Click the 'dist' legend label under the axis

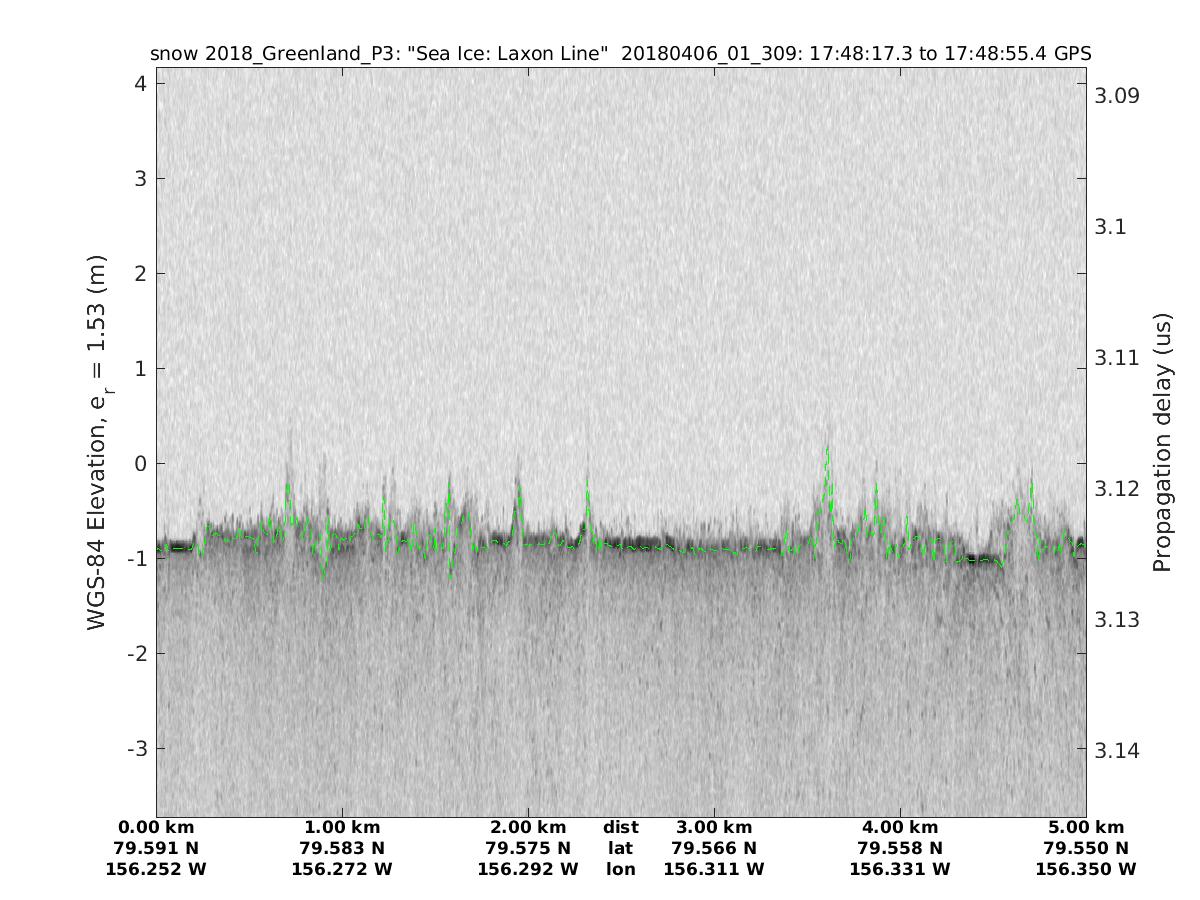click(x=621, y=828)
